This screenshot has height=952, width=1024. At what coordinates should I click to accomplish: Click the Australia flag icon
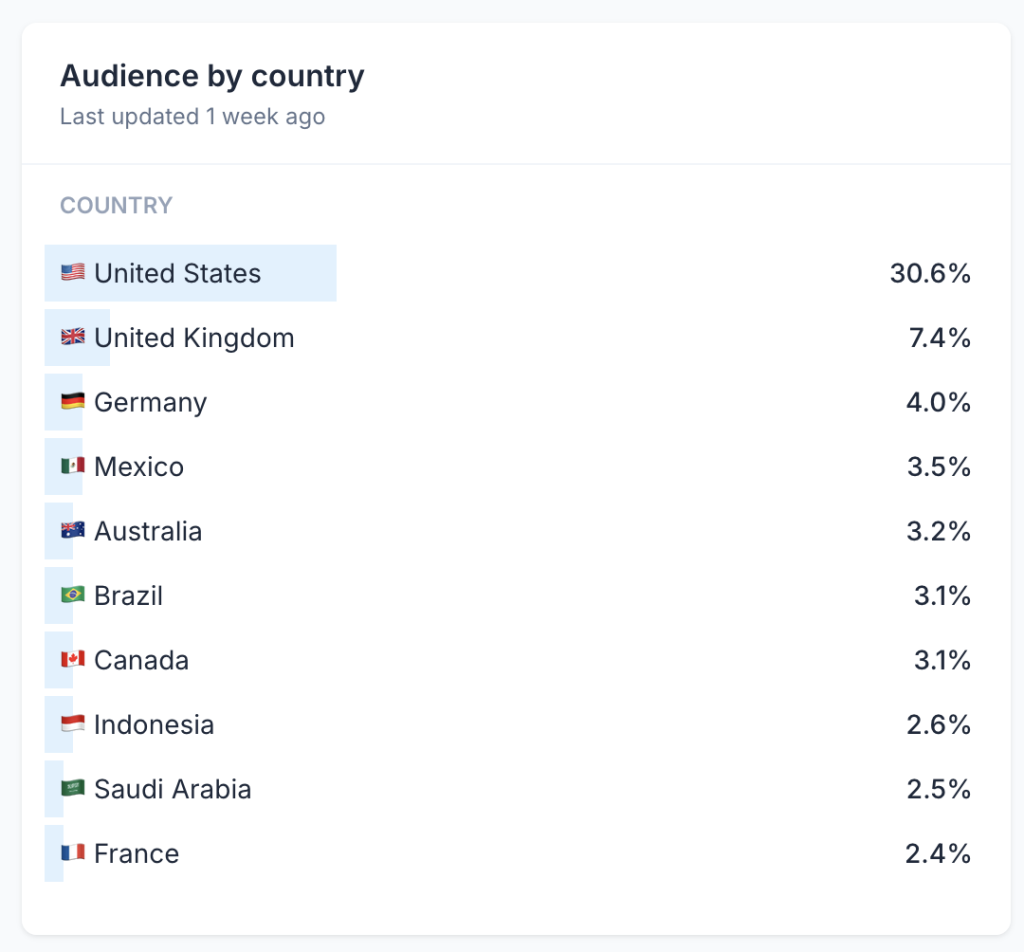click(x=72, y=531)
